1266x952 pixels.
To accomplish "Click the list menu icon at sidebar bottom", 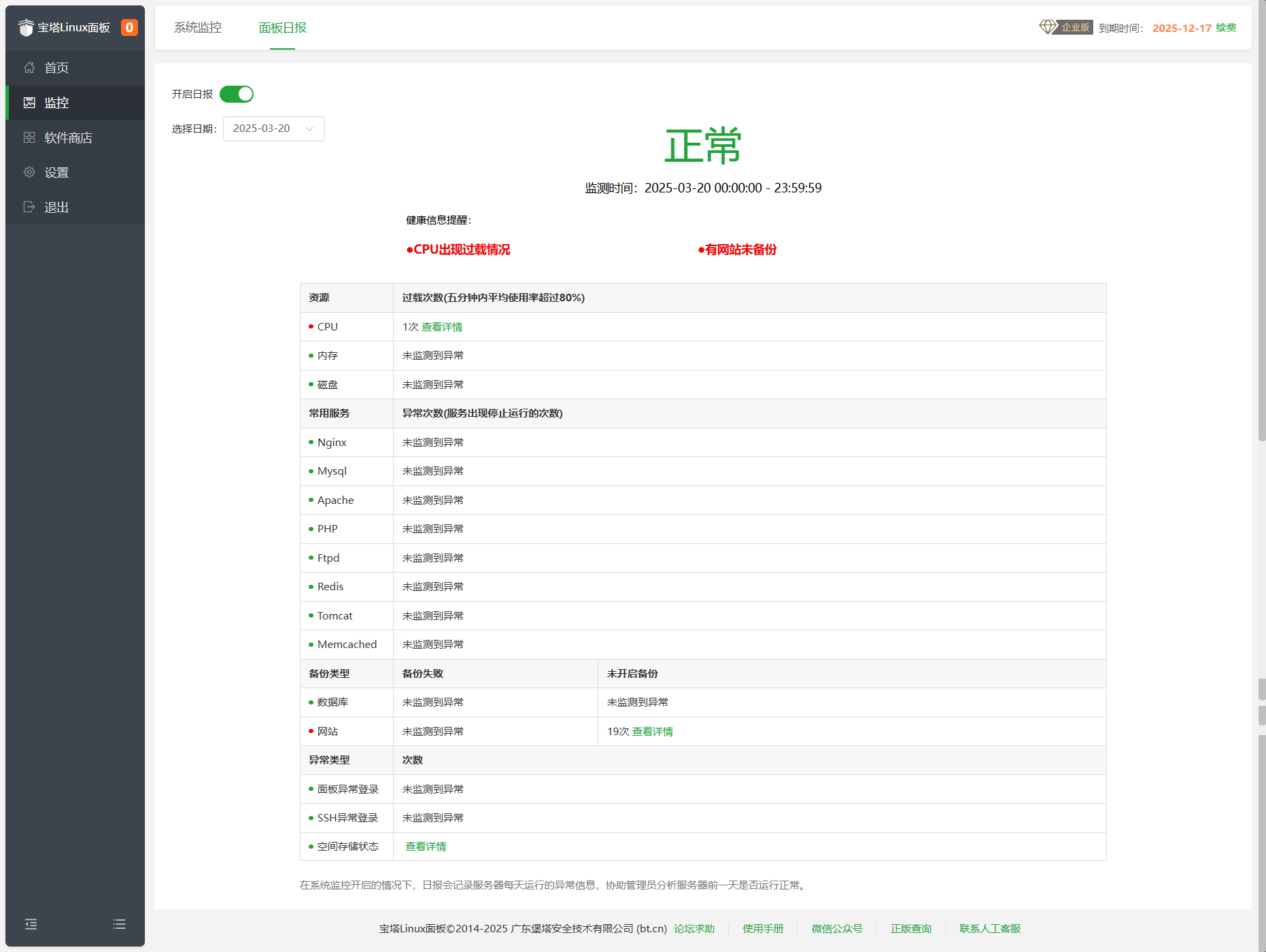I will pos(120,924).
